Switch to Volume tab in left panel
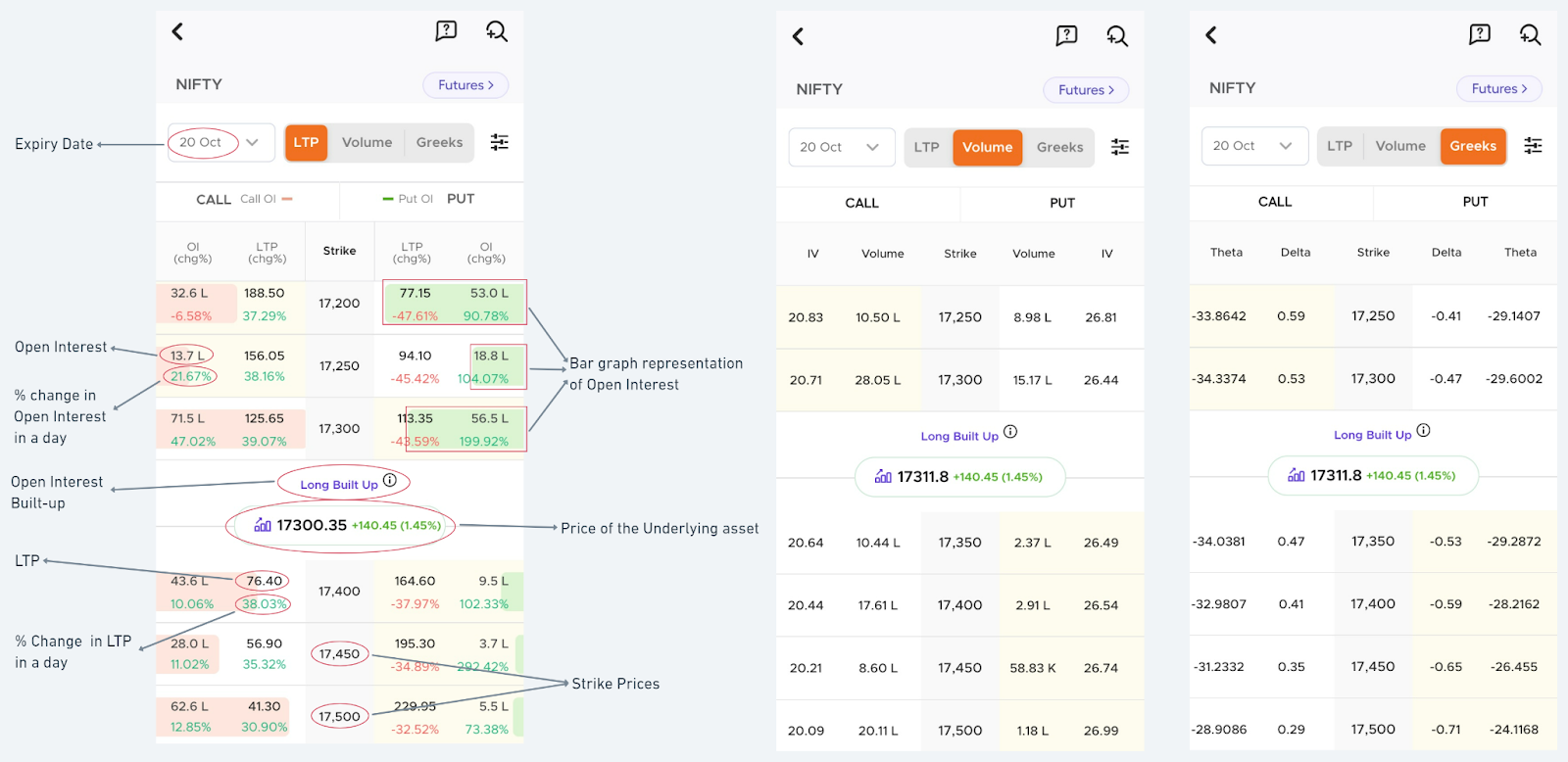 point(367,142)
